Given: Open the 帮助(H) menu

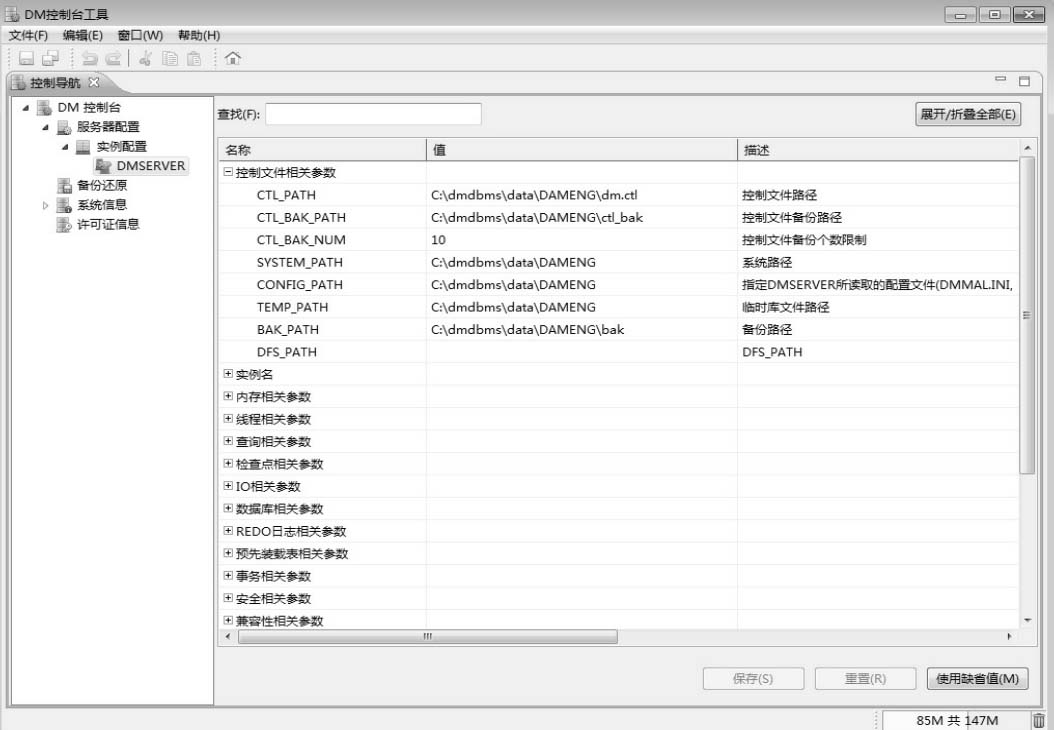Looking at the screenshot, I should point(198,35).
